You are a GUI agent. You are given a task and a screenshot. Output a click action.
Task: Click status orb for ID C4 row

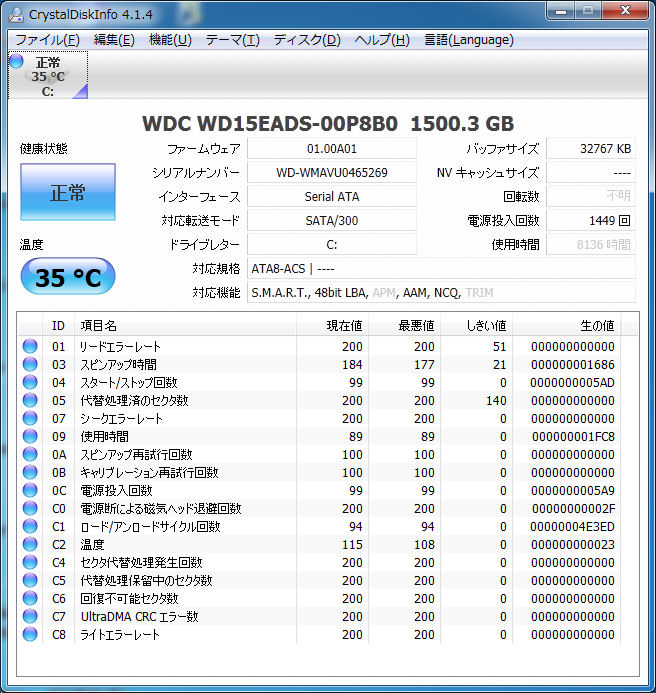(30, 562)
